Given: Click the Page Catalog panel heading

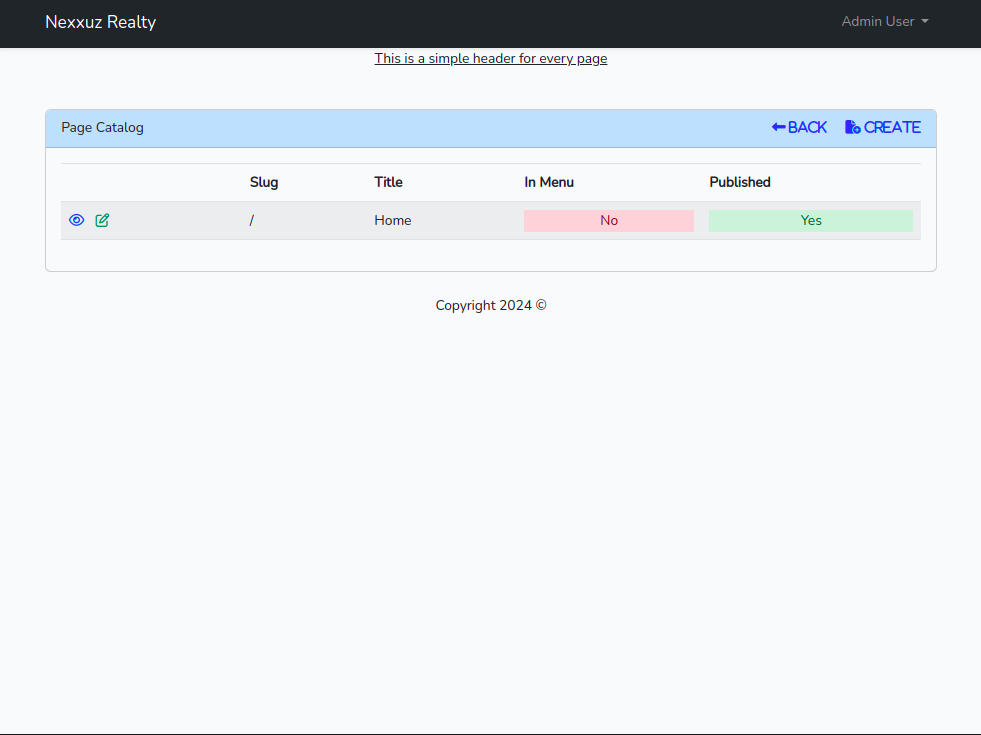Looking at the screenshot, I should 102,128.
